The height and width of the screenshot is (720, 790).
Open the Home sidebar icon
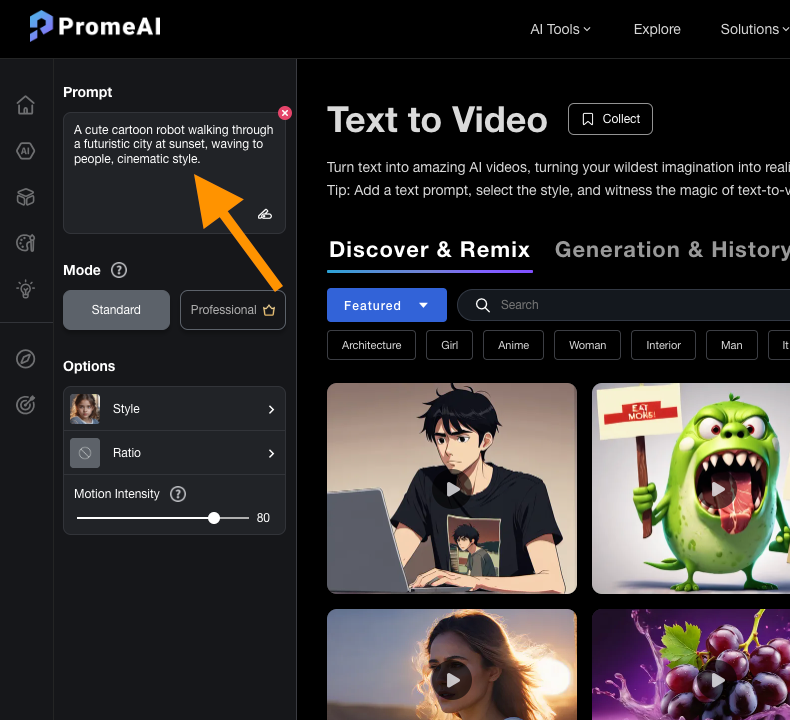26,105
